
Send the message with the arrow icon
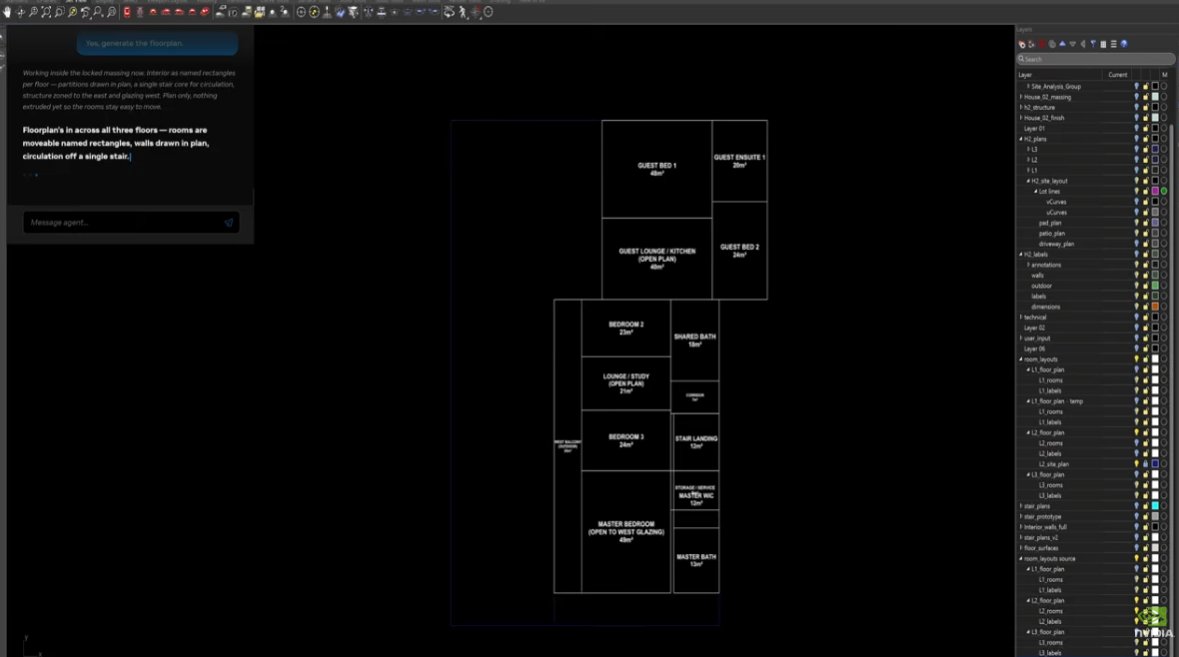pyautogui.click(x=229, y=223)
